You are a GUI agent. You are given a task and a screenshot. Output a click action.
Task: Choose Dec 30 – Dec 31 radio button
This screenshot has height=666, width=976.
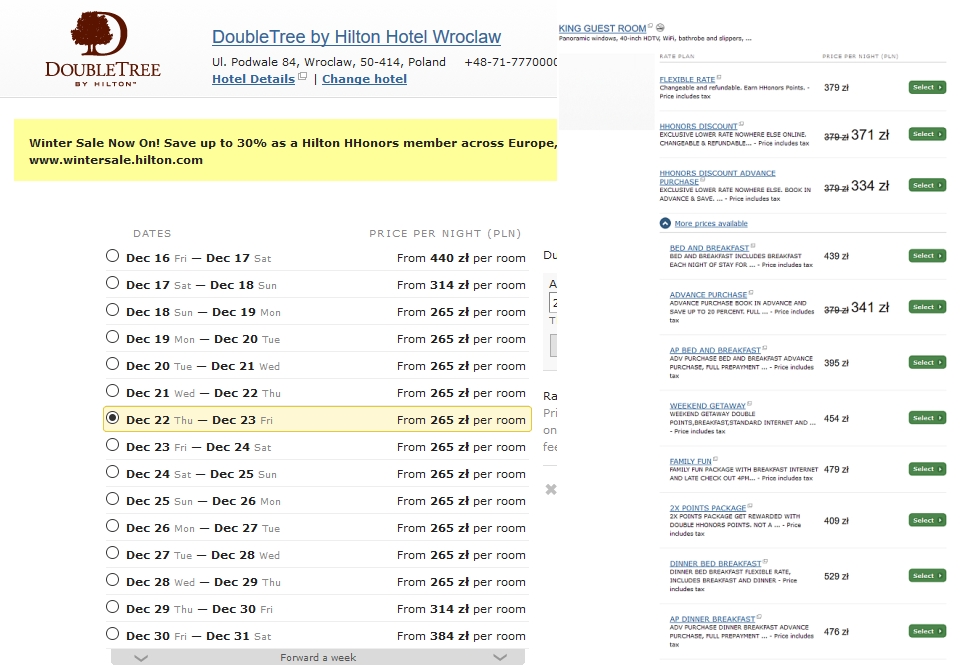tap(112, 634)
